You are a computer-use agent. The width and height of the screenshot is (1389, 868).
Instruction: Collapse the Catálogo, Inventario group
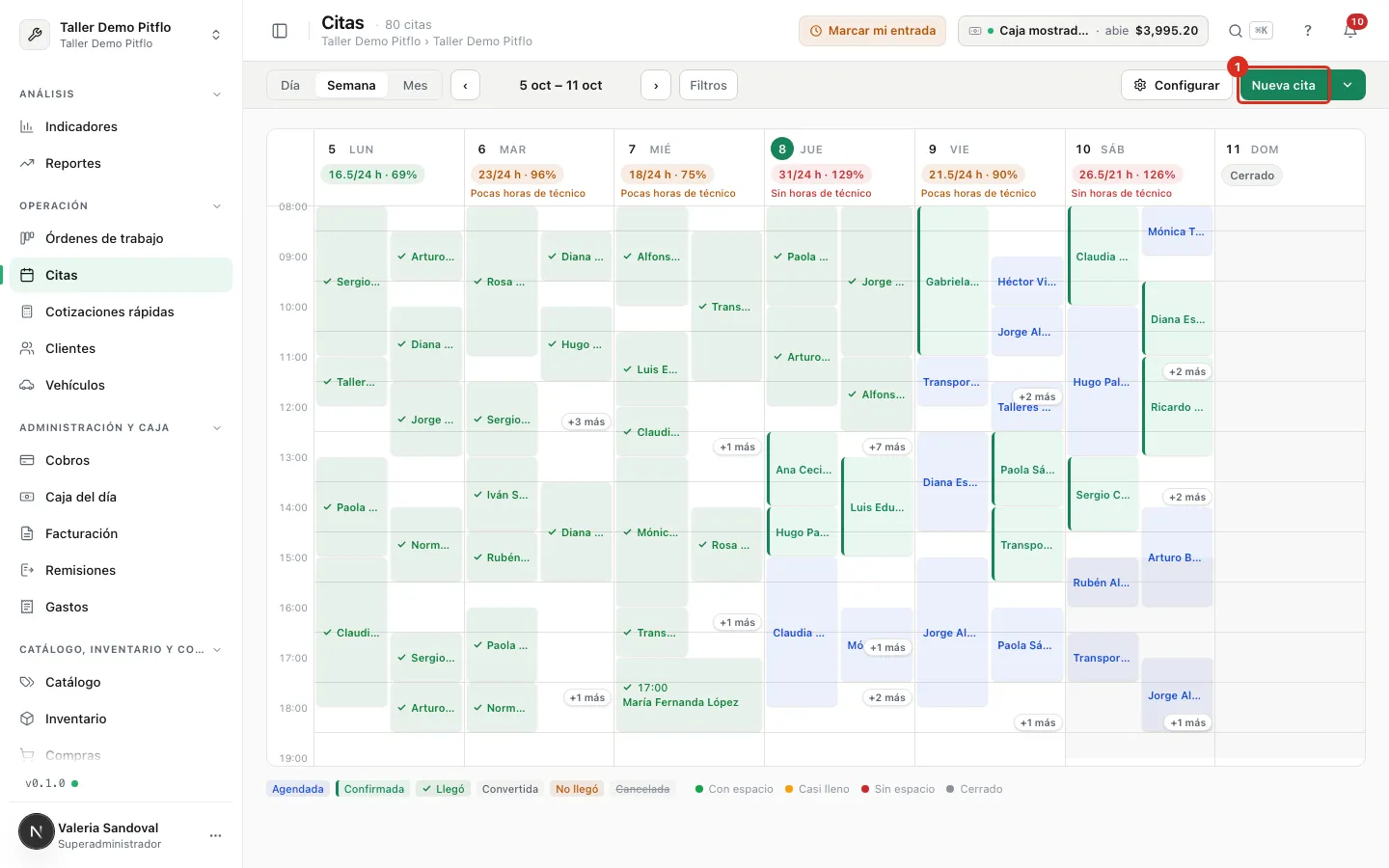[216, 650]
